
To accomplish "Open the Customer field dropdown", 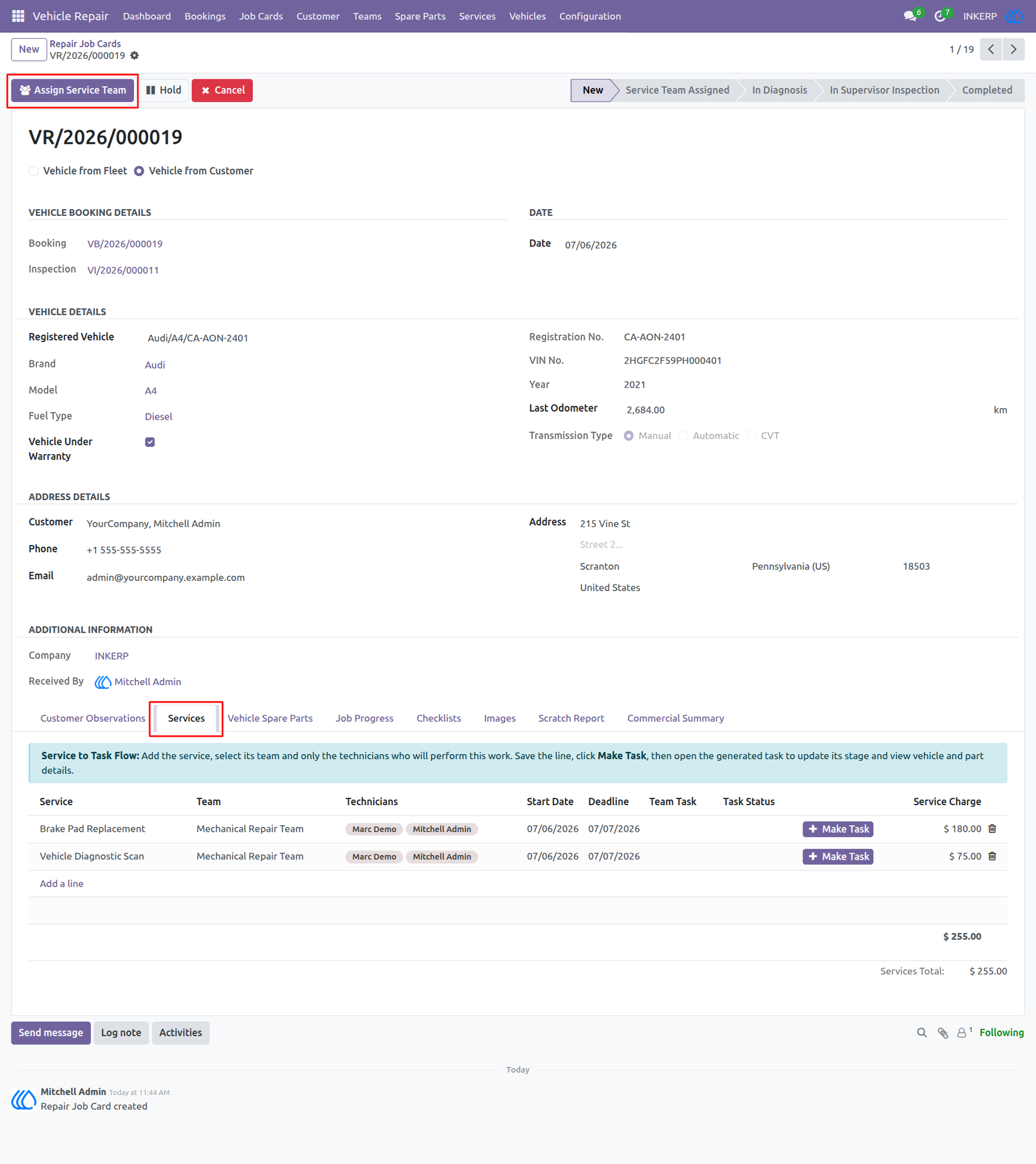I will (296, 523).
